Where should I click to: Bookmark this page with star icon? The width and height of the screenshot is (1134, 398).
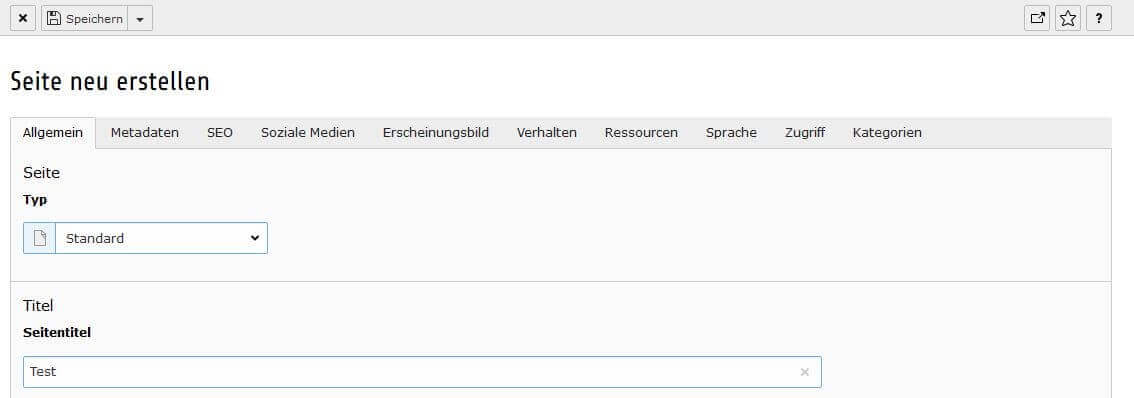[1068, 19]
